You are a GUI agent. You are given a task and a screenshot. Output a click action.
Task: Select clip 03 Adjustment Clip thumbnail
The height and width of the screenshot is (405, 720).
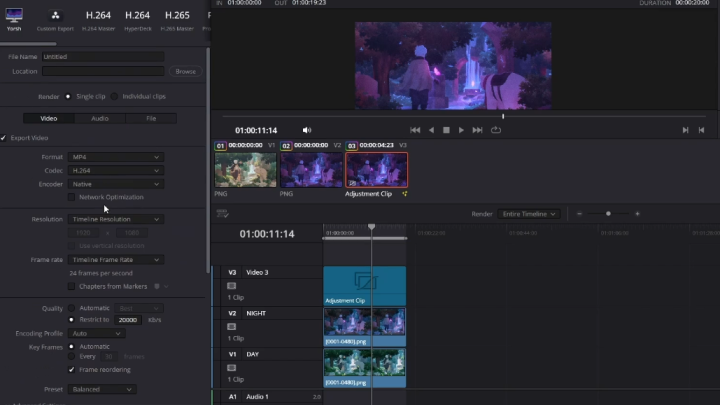click(377, 170)
